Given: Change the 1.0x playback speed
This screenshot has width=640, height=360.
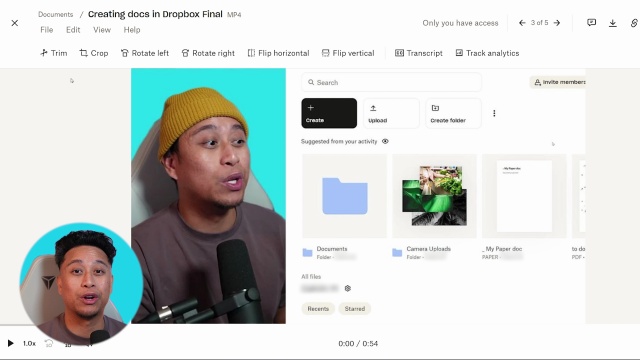Looking at the screenshot, I should tap(29, 343).
